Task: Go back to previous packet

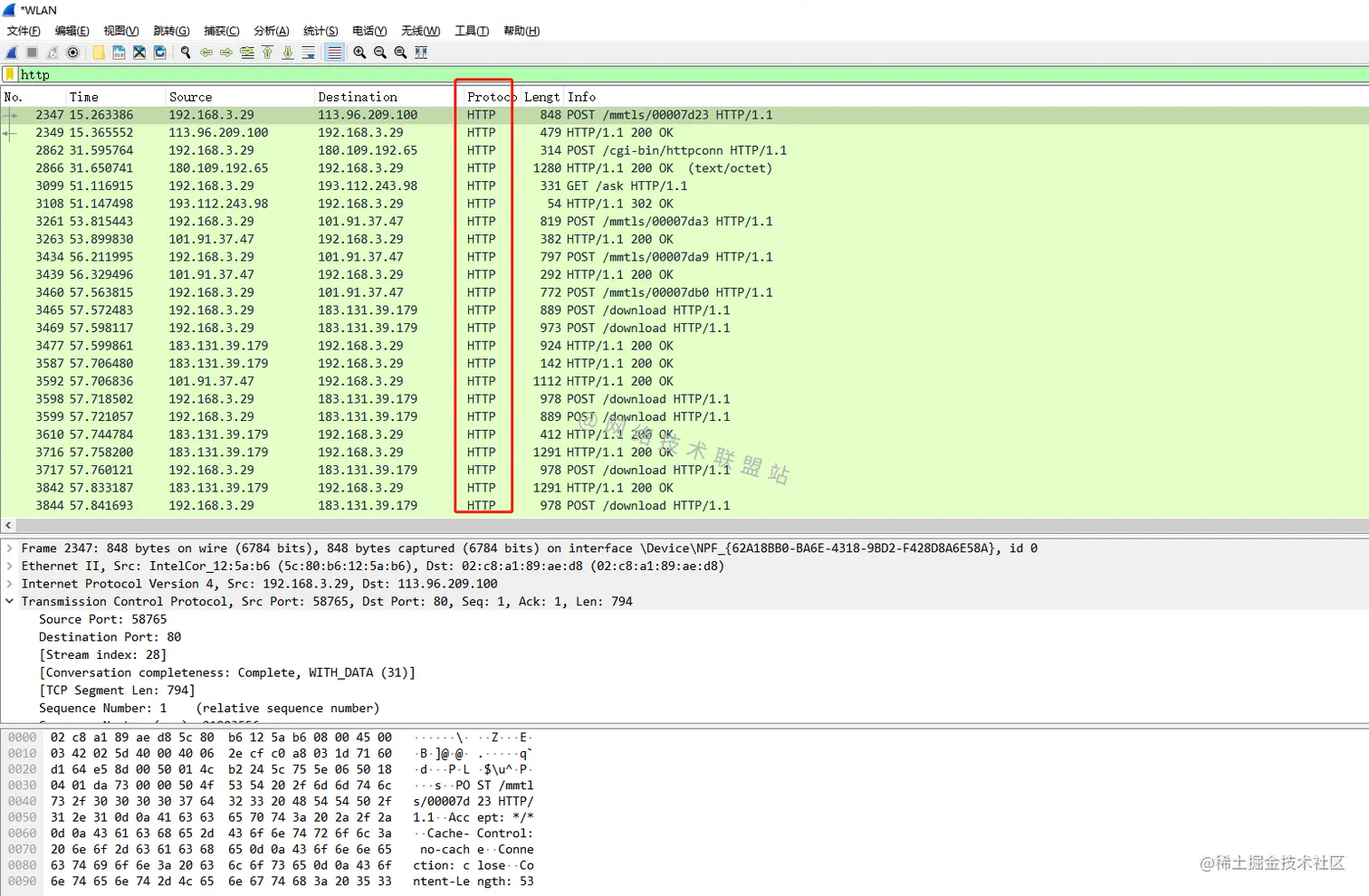Action: coord(206,52)
